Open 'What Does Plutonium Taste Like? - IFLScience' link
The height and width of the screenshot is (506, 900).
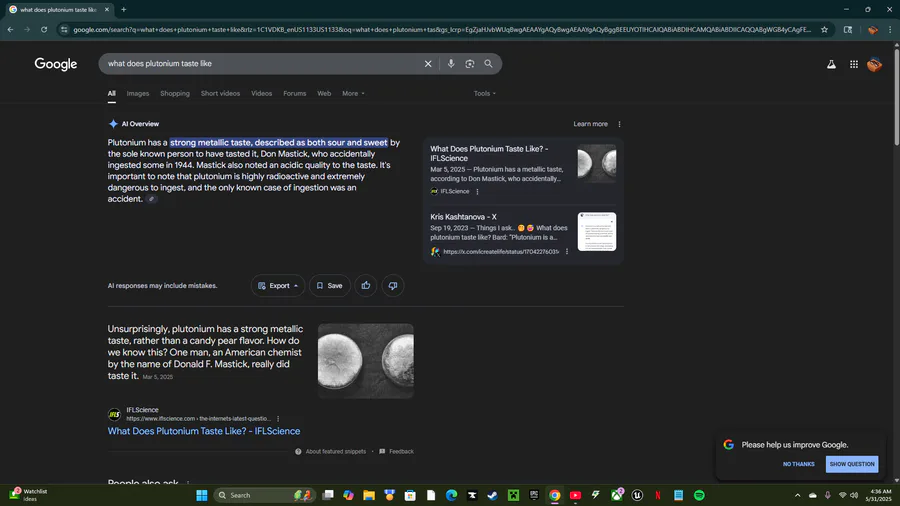[x=204, y=431]
